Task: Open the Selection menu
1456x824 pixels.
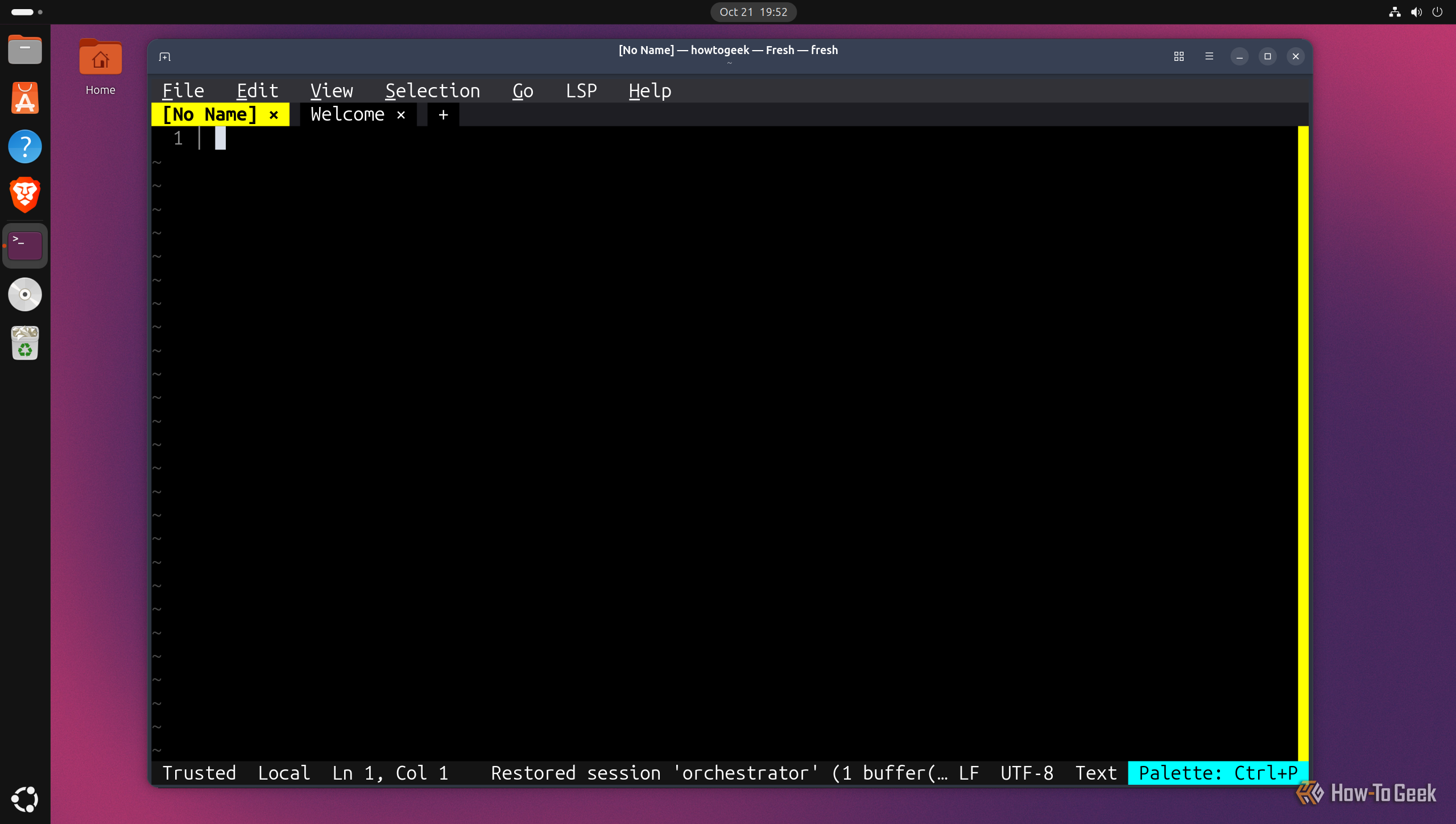Action: tap(432, 90)
